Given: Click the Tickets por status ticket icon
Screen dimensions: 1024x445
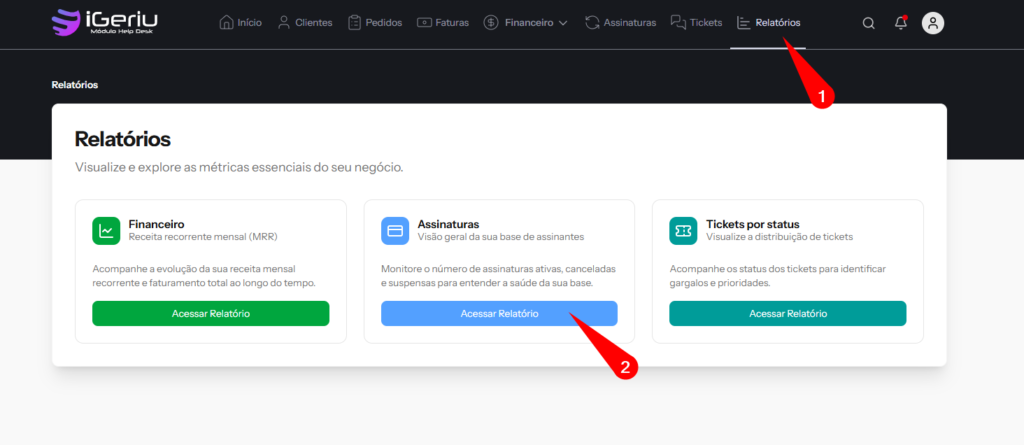Looking at the screenshot, I should point(683,231).
